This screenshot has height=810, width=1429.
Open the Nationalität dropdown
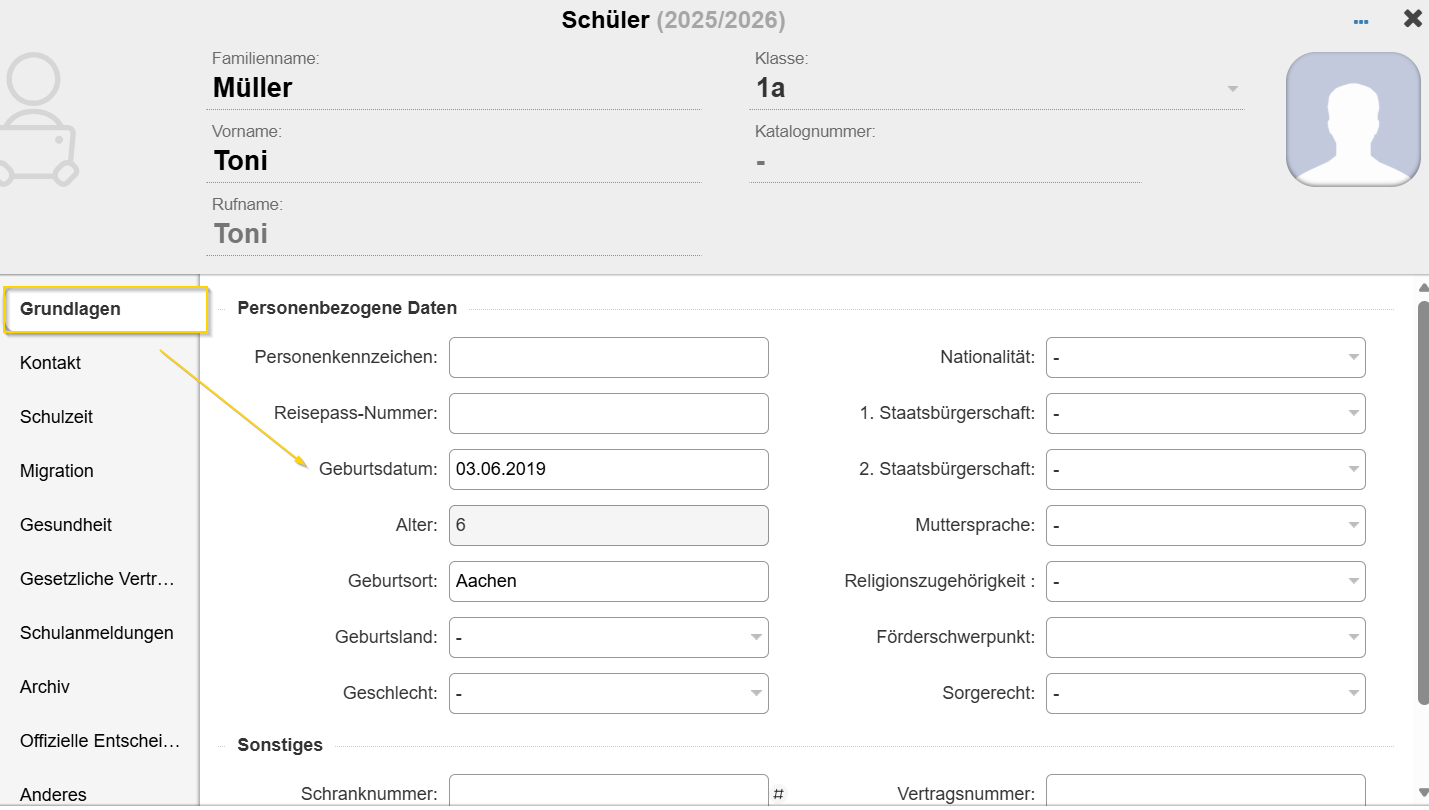tap(1205, 358)
